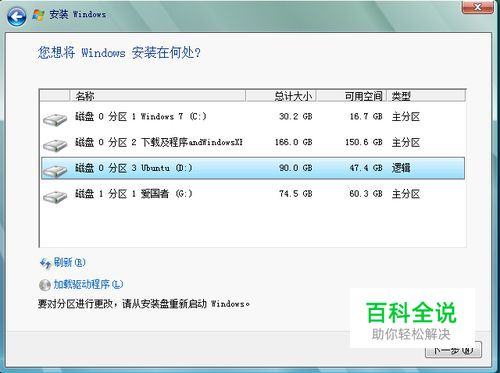Screen dimensions: 500x373
Task: Click the disc icon beside 加载驱动程序
Action: 45,285
